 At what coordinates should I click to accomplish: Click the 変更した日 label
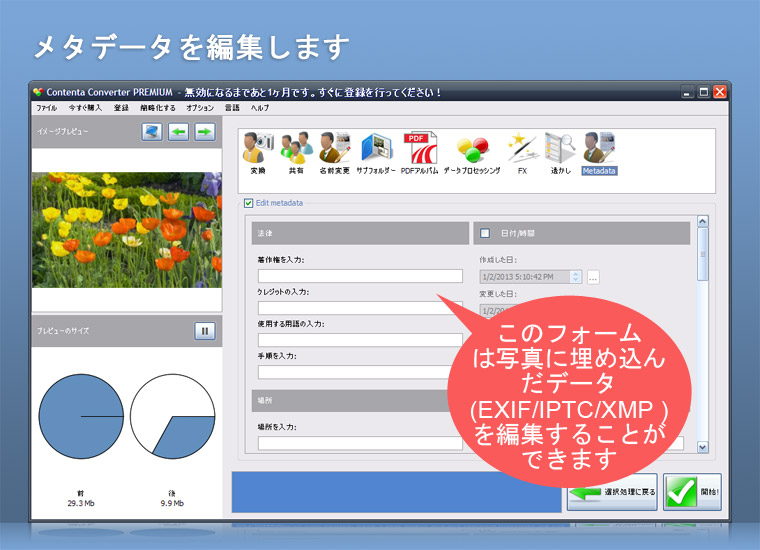pyautogui.click(x=498, y=294)
